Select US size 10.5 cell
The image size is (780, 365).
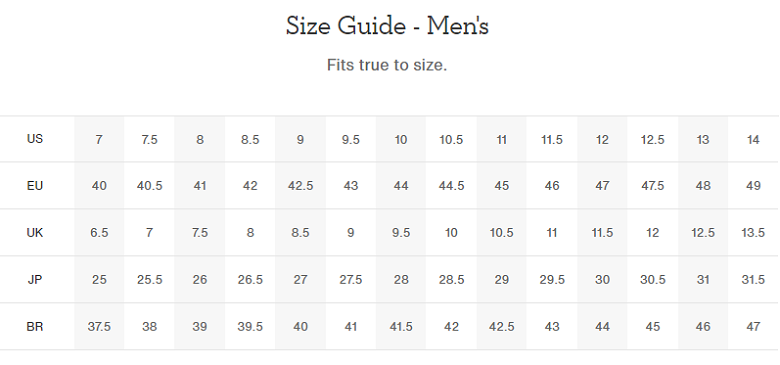[x=451, y=140]
